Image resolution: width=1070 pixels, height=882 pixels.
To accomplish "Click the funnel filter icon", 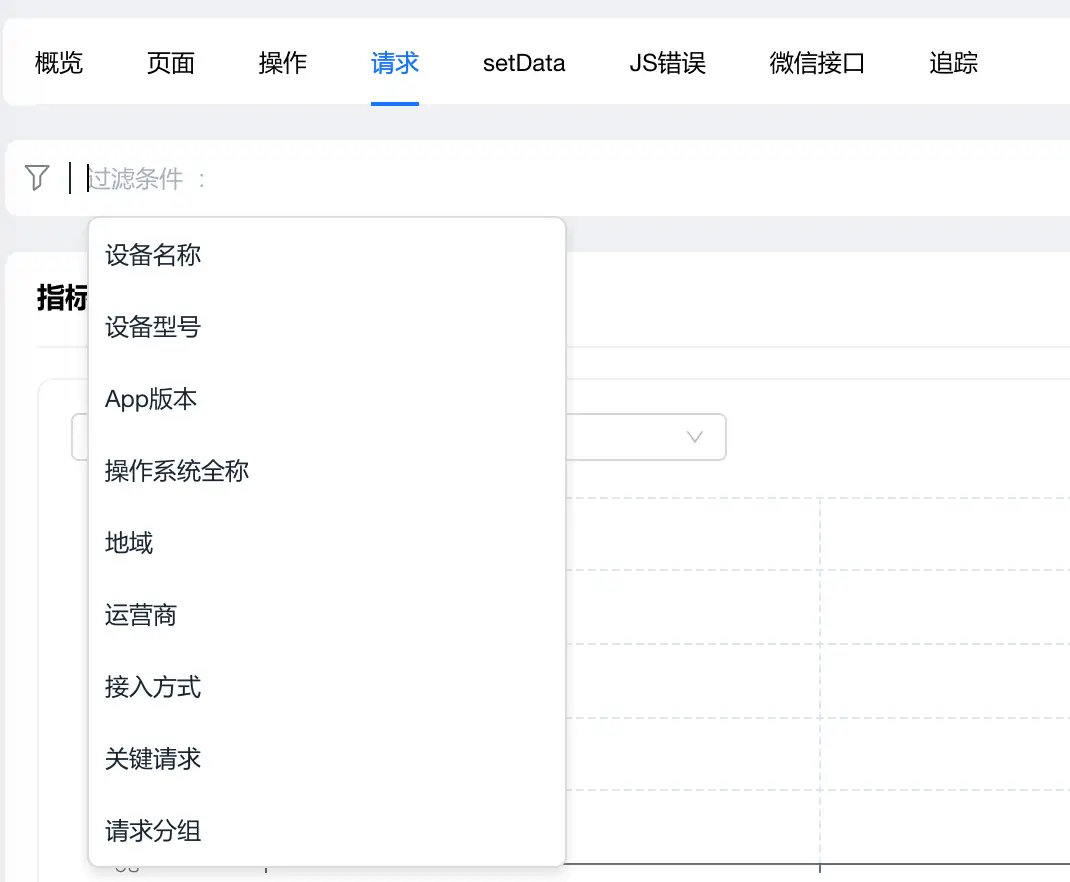I will (37, 178).
